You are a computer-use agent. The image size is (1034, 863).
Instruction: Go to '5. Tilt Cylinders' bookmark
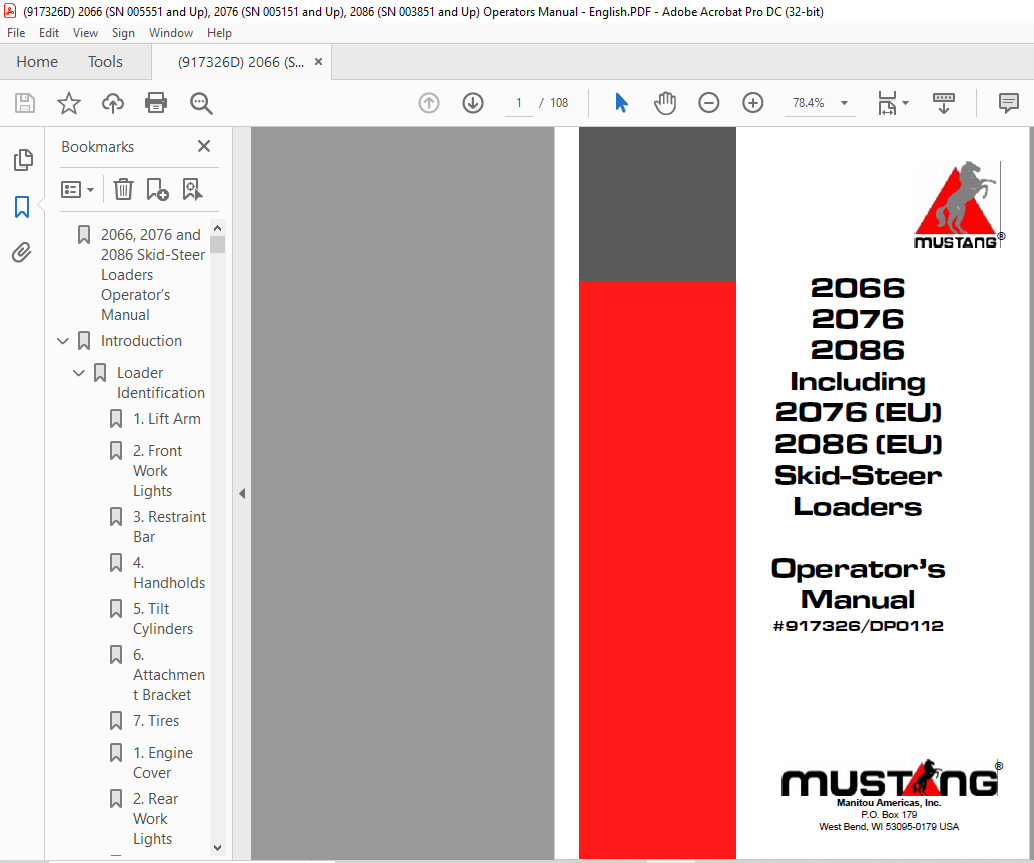pyautogui.click(x=163, y=618)
